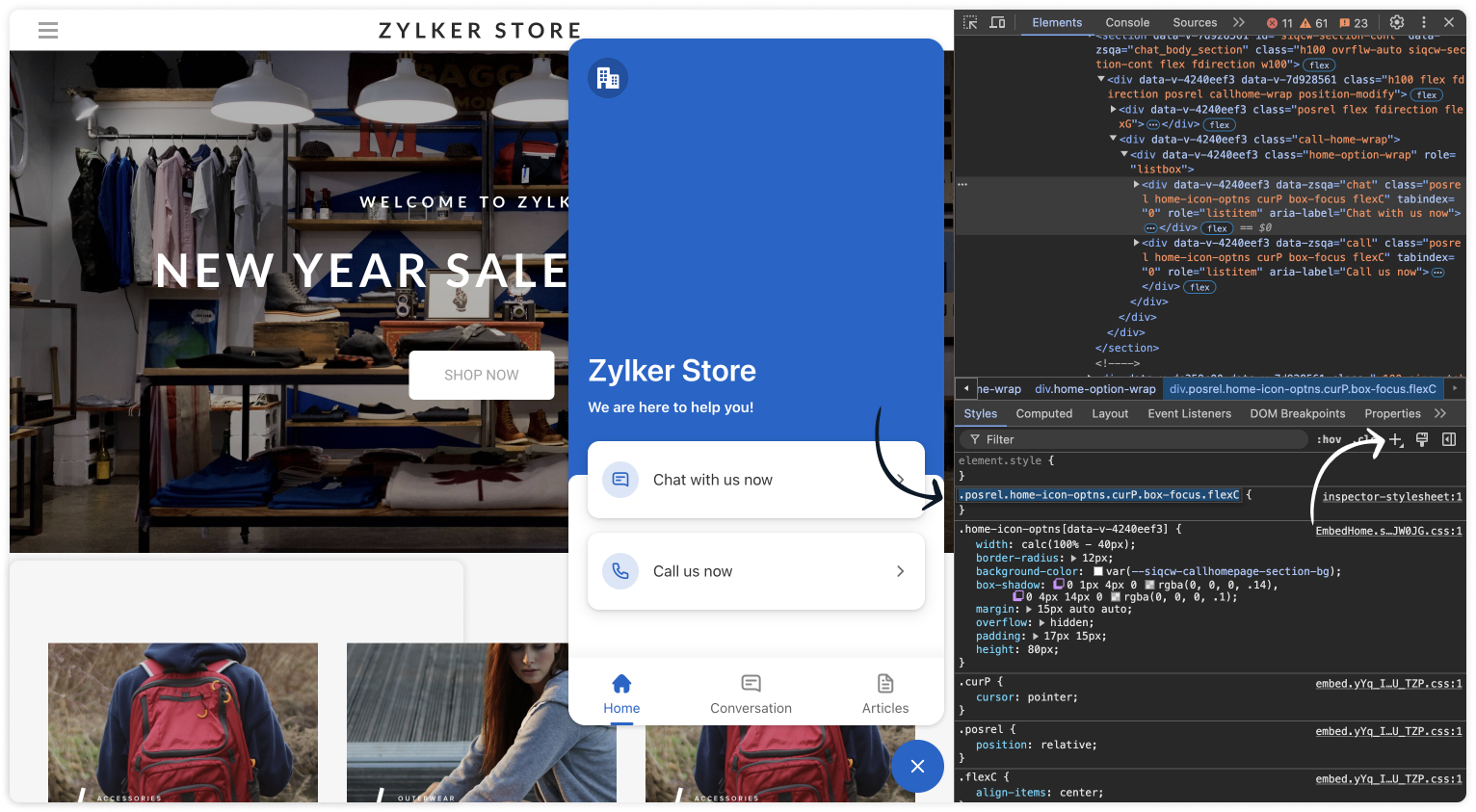The image size is (1476, 812).
Task: Show more DevTools panels chevron after Sources
Action: point(1239,22)
